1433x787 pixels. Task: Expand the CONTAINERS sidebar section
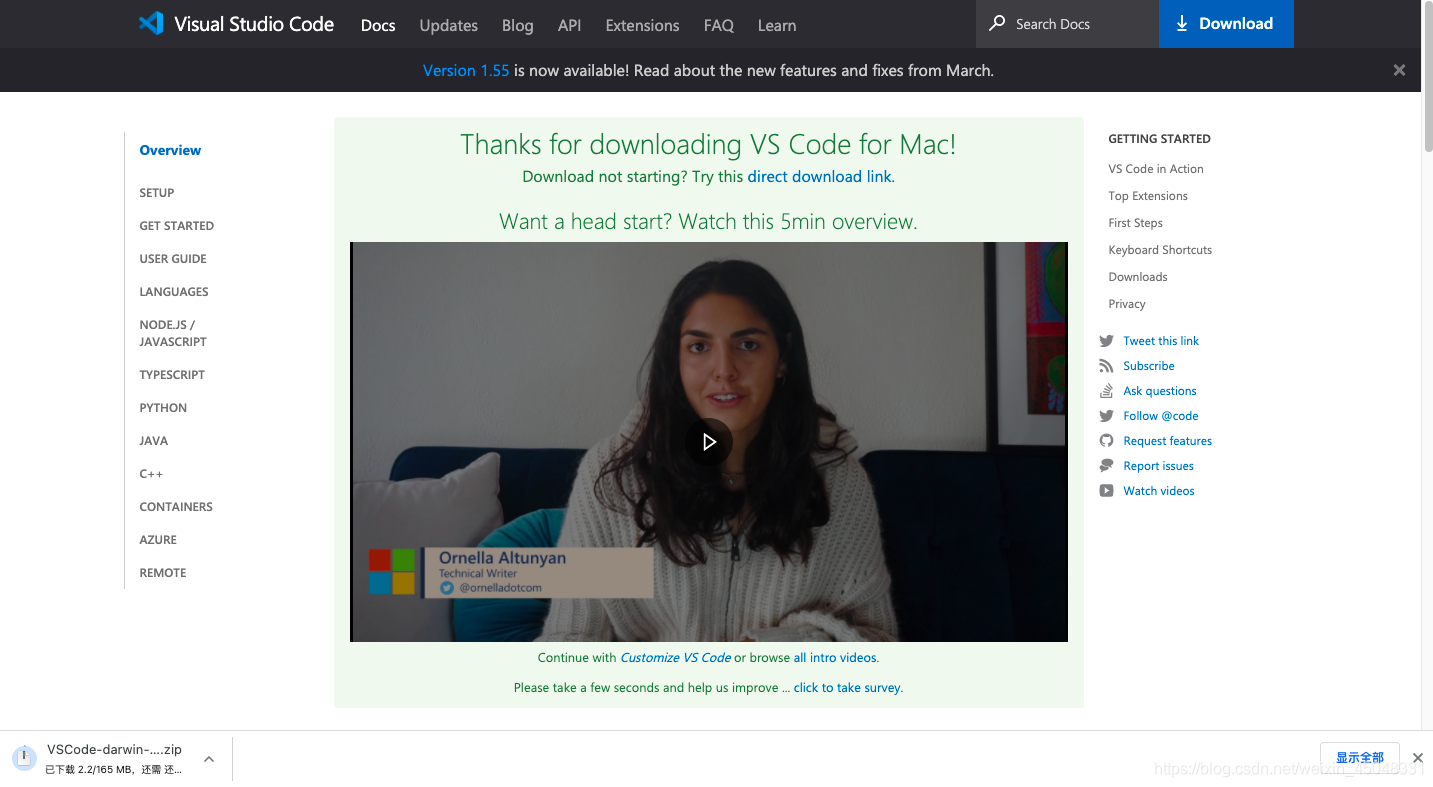click(x=176, y=506)
